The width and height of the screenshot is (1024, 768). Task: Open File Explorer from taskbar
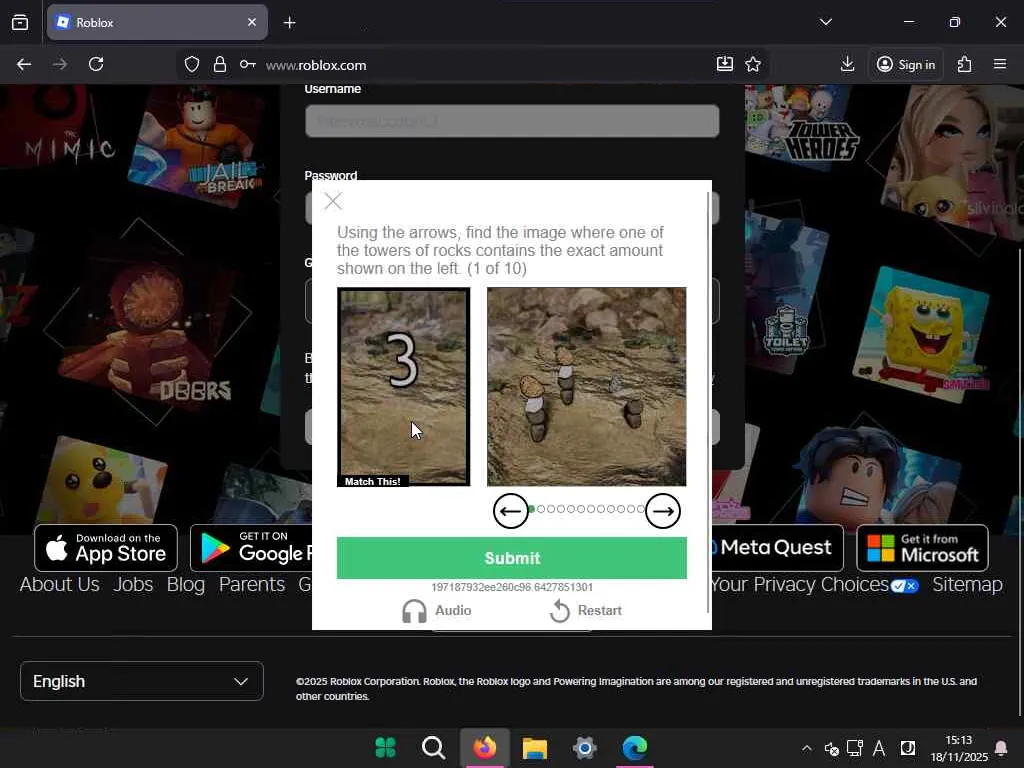[534, 748]
